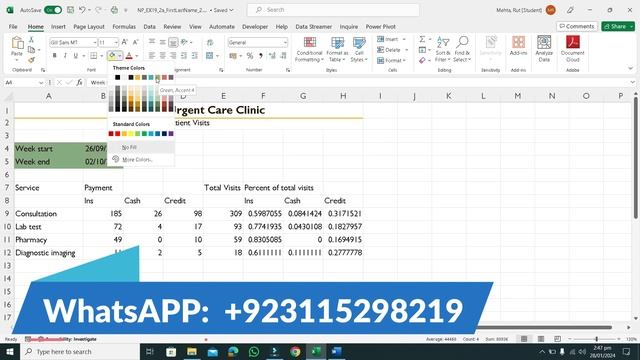Click the Comments button
Viewport: 640px width, 360px height.
tap(577, 26)
